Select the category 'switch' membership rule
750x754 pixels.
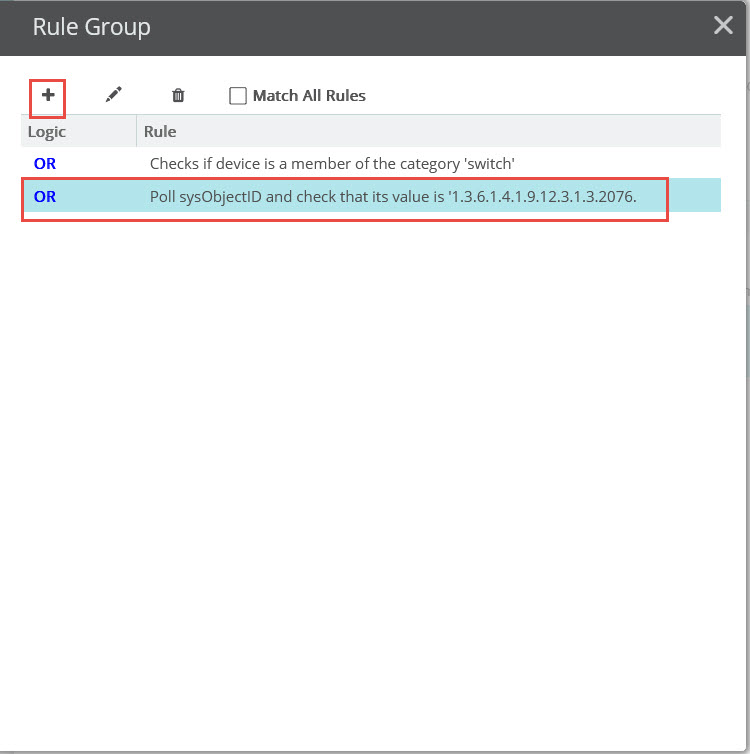[x=371, y=163]
